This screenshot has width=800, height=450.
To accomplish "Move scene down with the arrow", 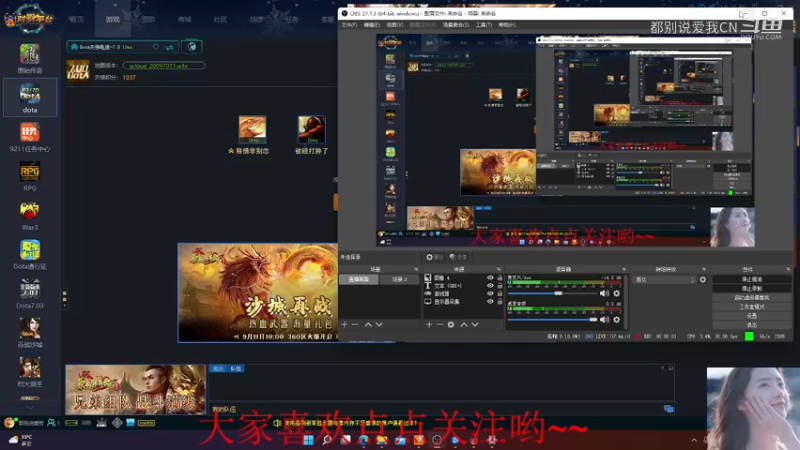I will 379,324.
